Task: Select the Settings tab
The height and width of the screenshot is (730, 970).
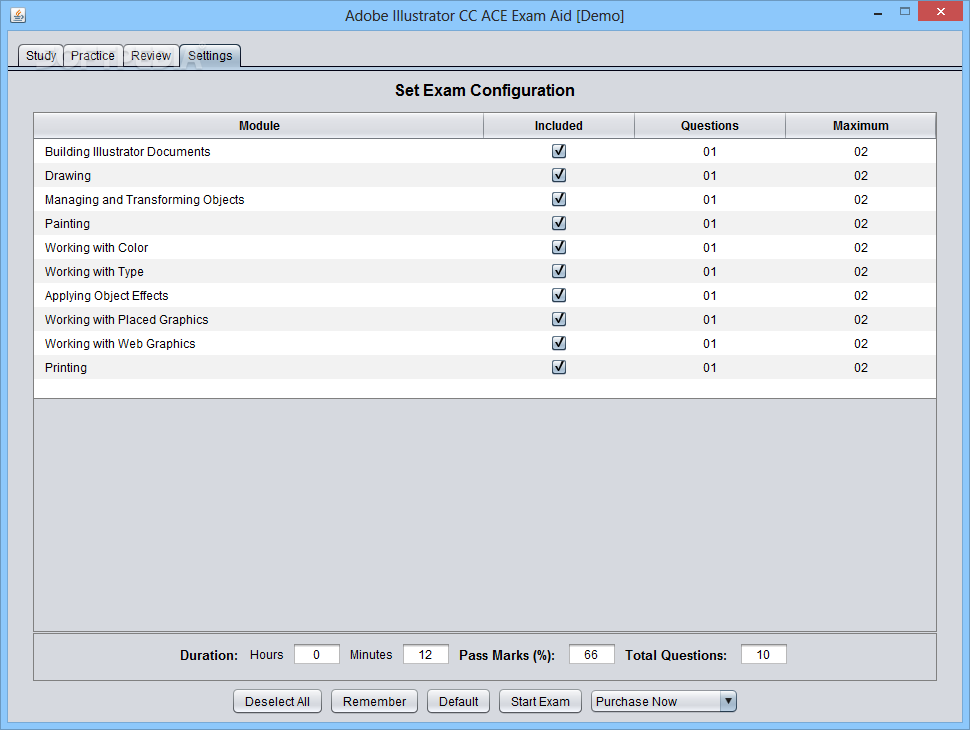Action: point(210,56)
